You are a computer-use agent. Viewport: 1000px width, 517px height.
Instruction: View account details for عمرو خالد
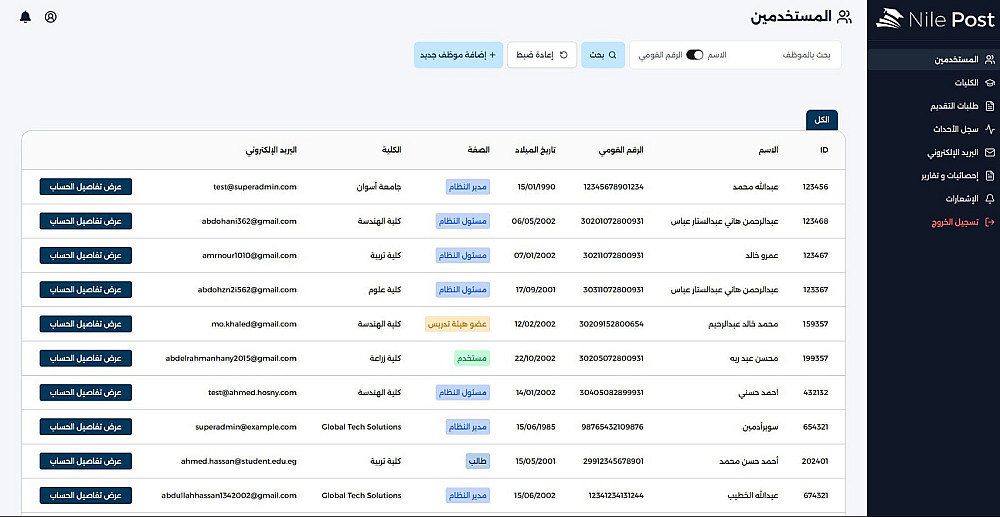coord(85,256)
